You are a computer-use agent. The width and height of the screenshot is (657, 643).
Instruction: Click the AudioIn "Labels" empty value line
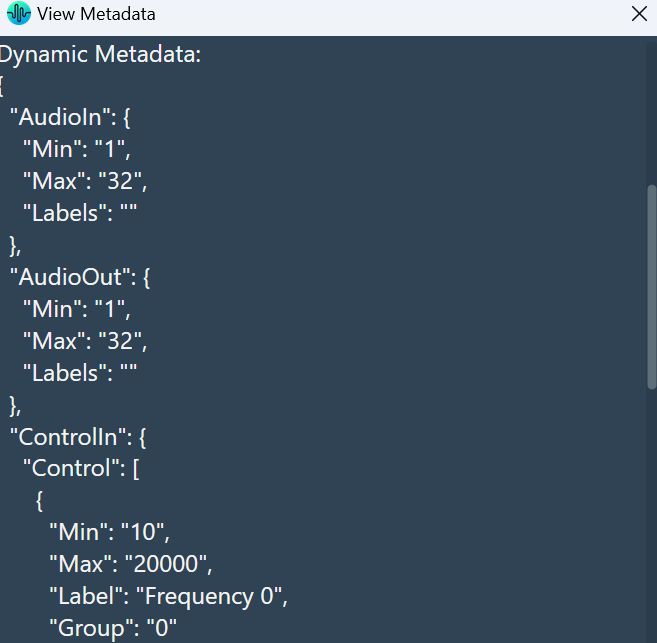tap(80, 213)
